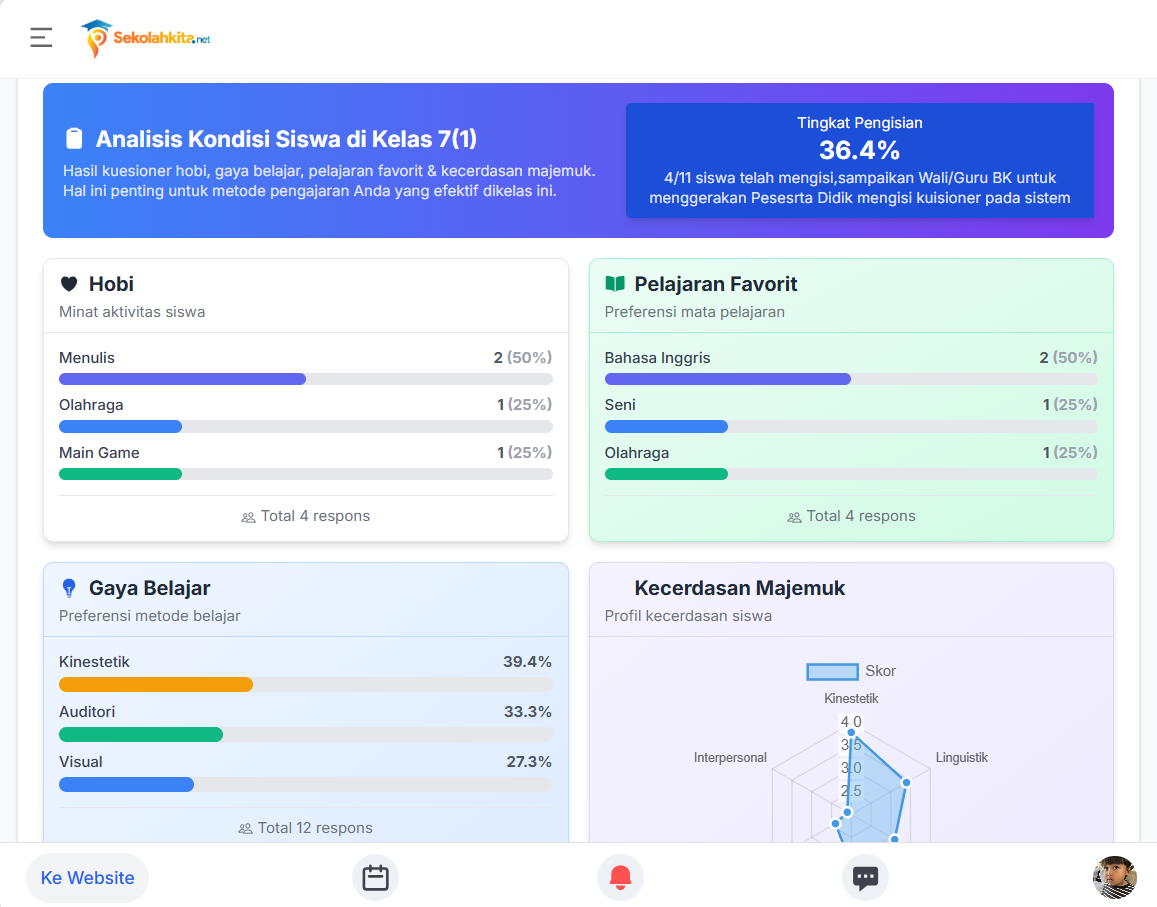
Task: Open the calendar icon in bottom bar
Action: point(375,878)
